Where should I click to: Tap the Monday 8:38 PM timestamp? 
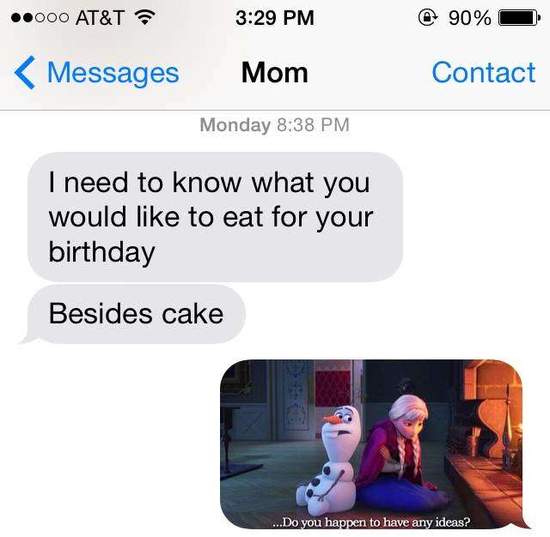[275, 125]
